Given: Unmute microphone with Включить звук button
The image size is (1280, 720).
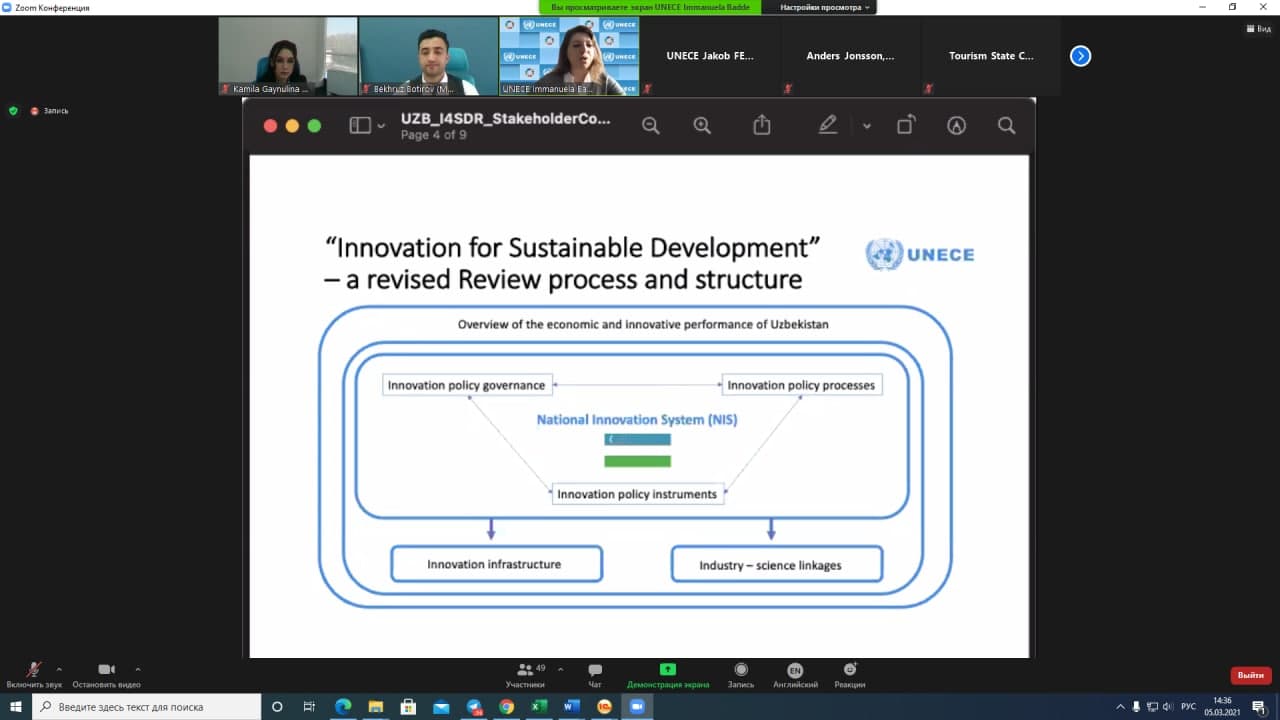Looking at the screenshot, I should pos(34,671).
